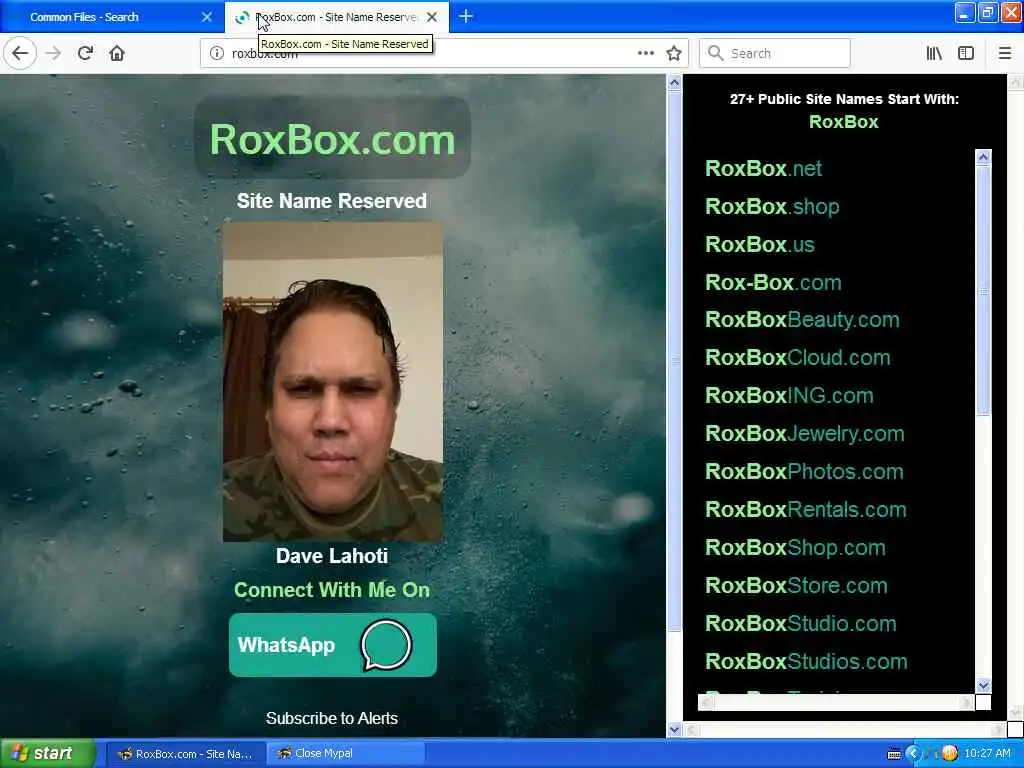Open the RoxBoxStore.com link
The height and width of the screenshot is (768, 1024).
pyautogui.click(x=796, y=585)
